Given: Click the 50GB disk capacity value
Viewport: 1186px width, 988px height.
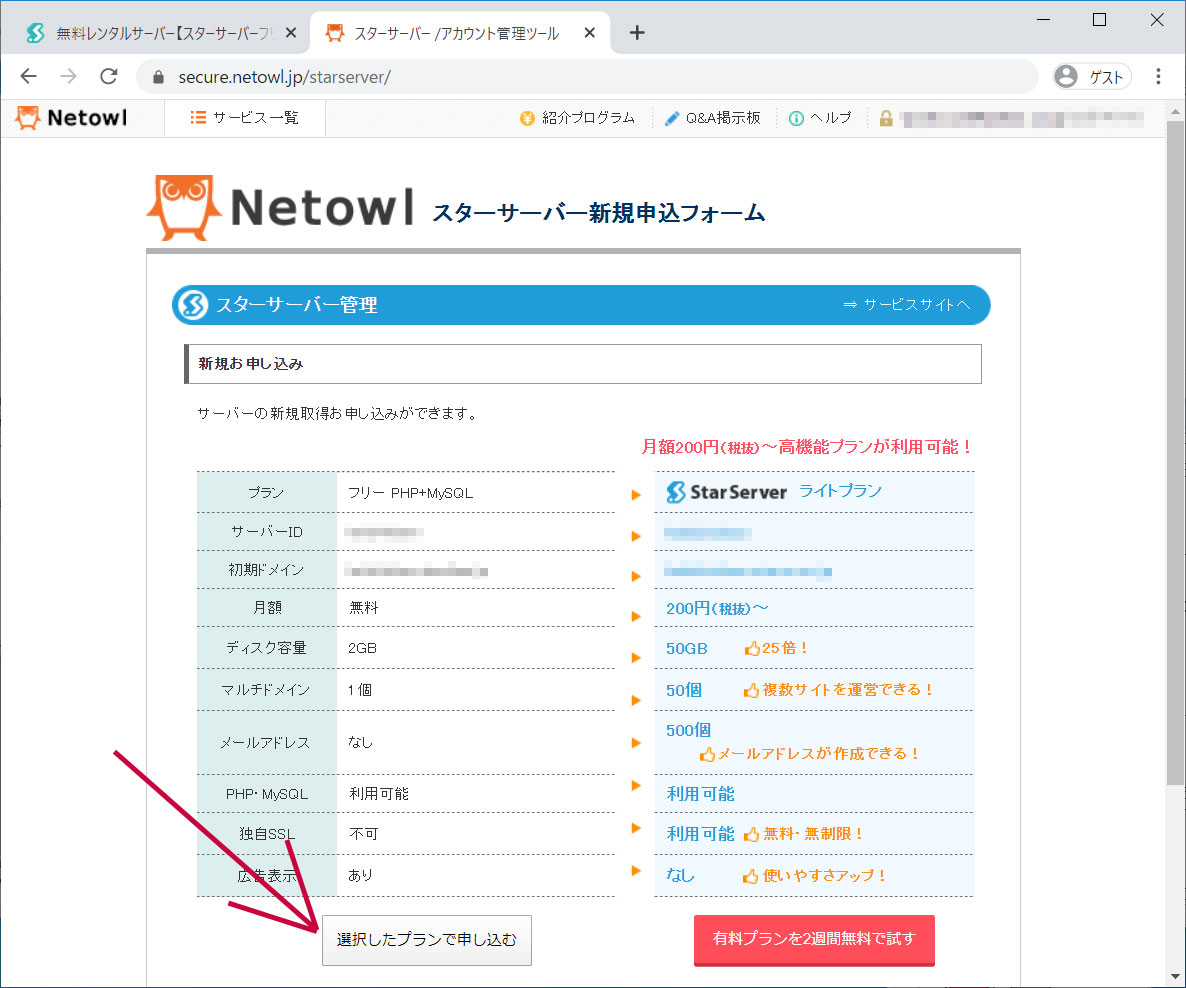Looking at the screenshot, I should tap(686, 648).
